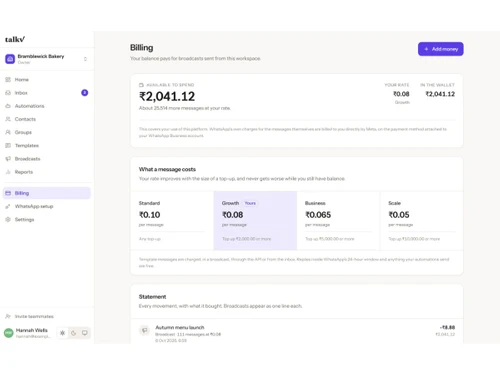Click the Your Rate ₹0.08 value
The height and width of the screenshot is (375, 500).
coord(401,94)
